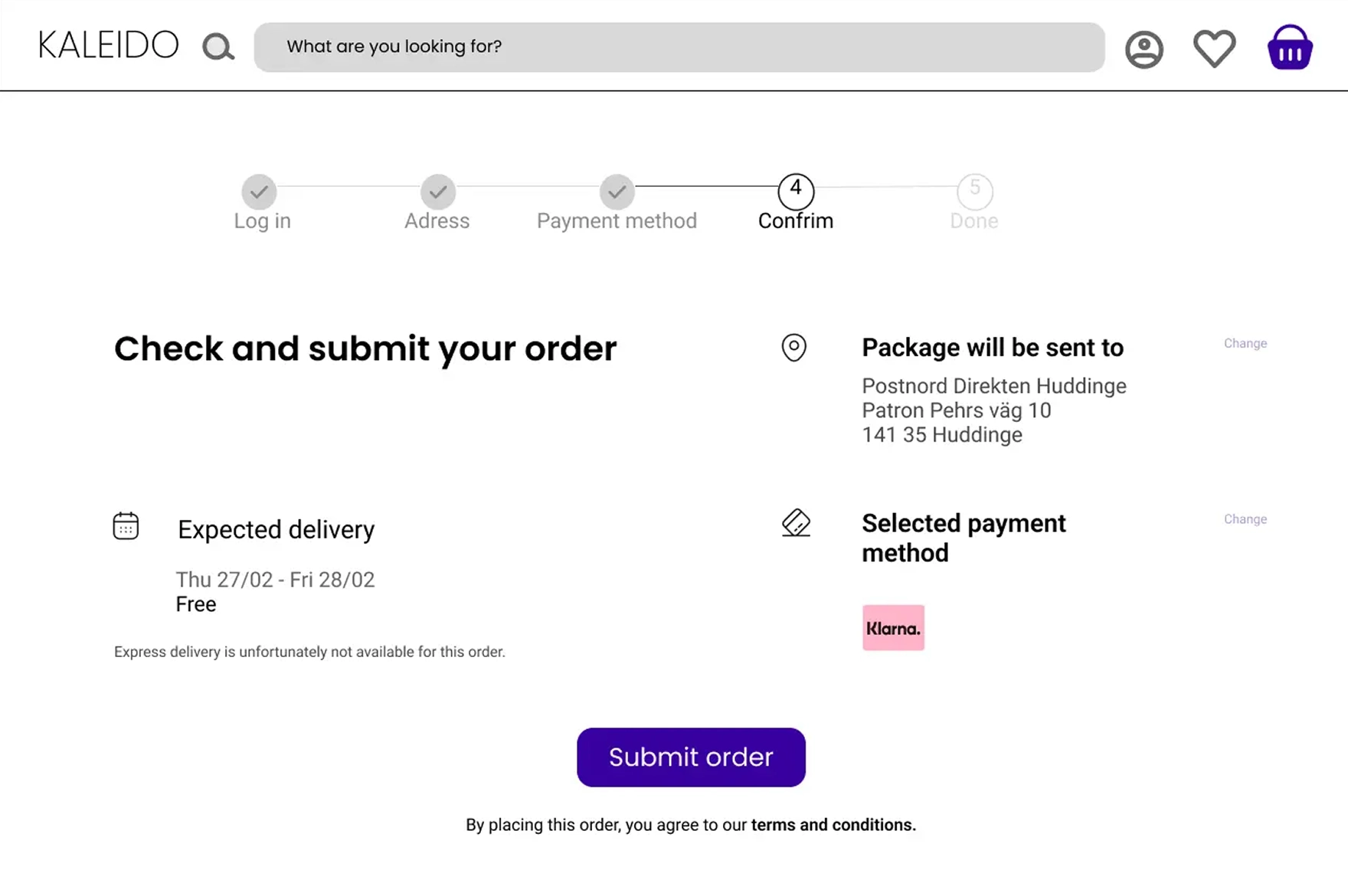Return to Payment method step
The image size is (1348, 896).
coord(617,191)
